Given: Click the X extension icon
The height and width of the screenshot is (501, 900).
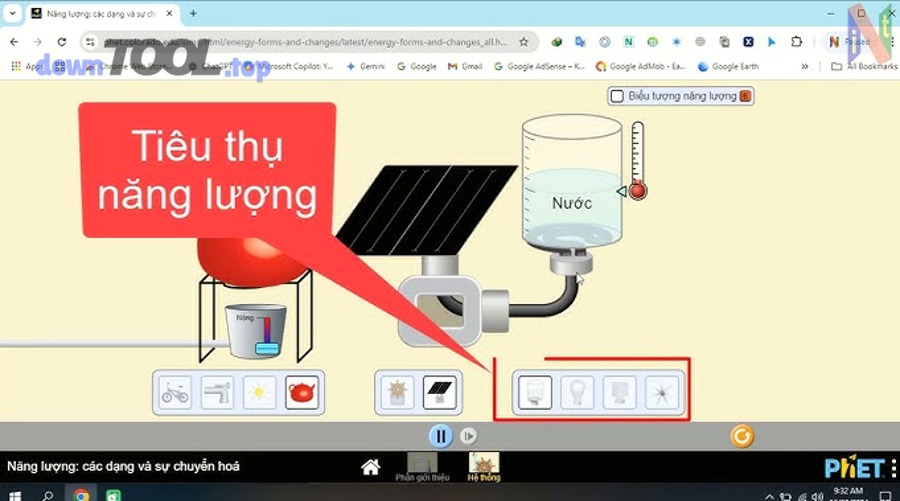Looking at the screenshot, I should pos(748,42).
